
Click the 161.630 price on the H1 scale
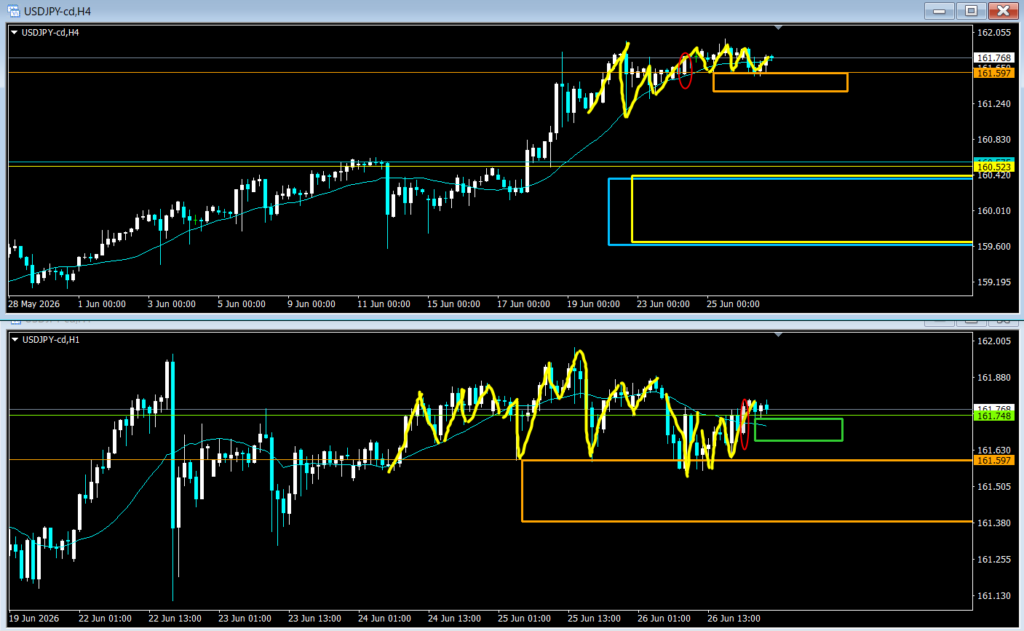[994, 450]
